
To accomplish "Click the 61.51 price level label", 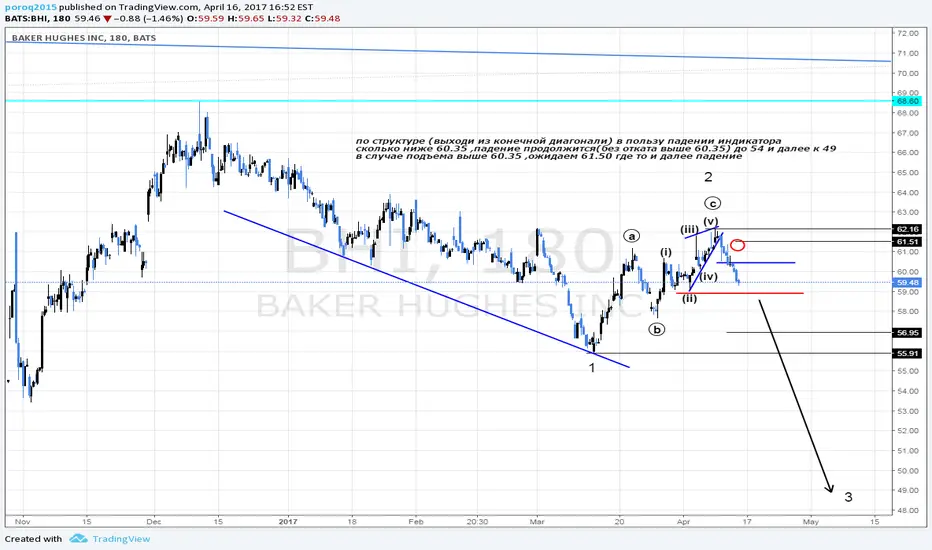I will [x=908, y=242].
